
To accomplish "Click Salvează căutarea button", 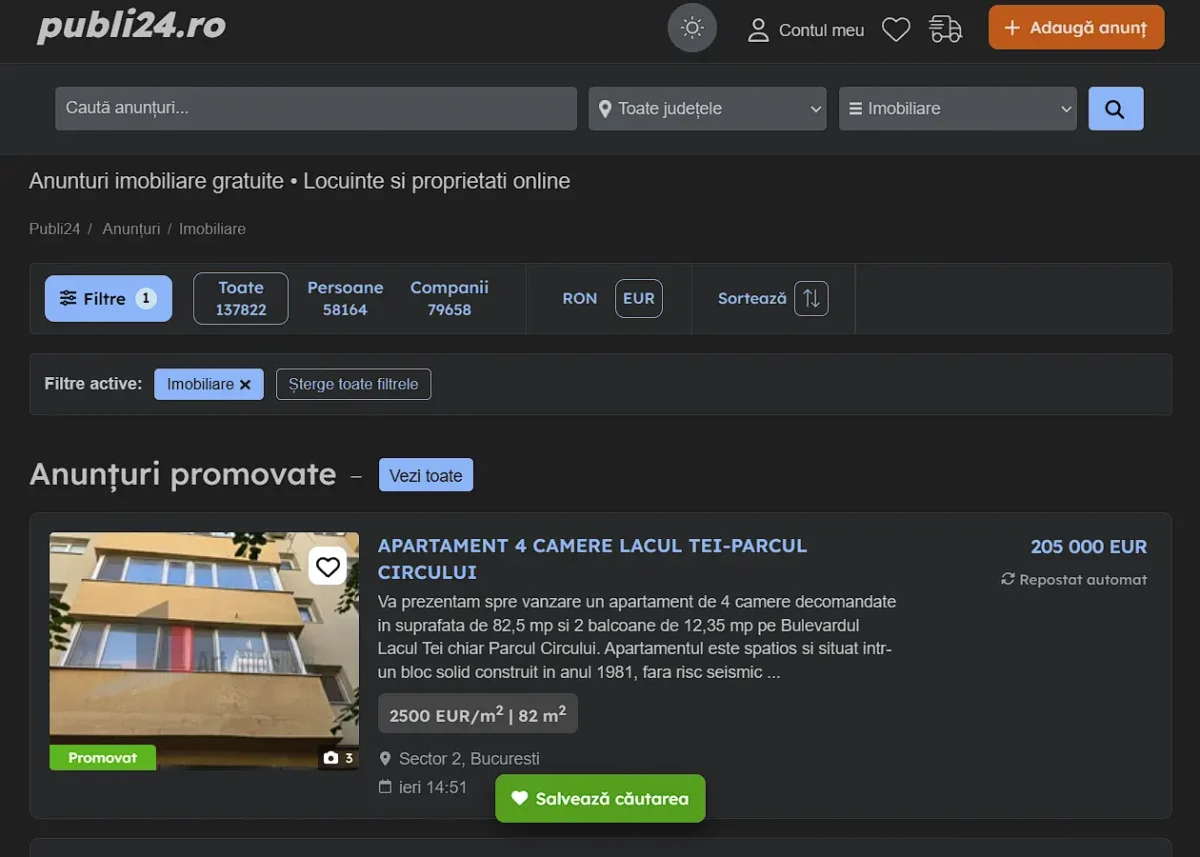I will coord(600,798).
